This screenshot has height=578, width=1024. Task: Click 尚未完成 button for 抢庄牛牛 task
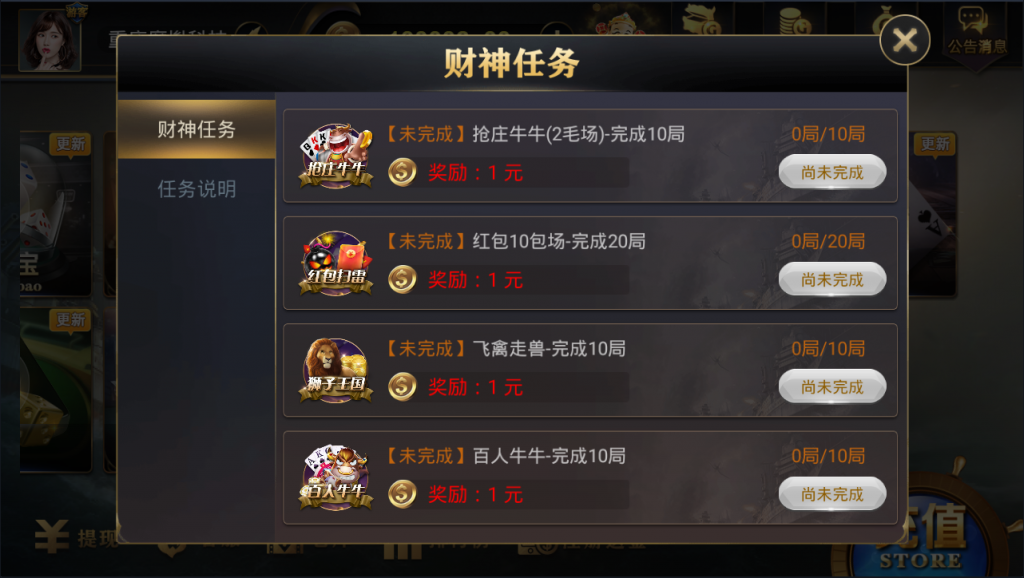coord(832,172)
